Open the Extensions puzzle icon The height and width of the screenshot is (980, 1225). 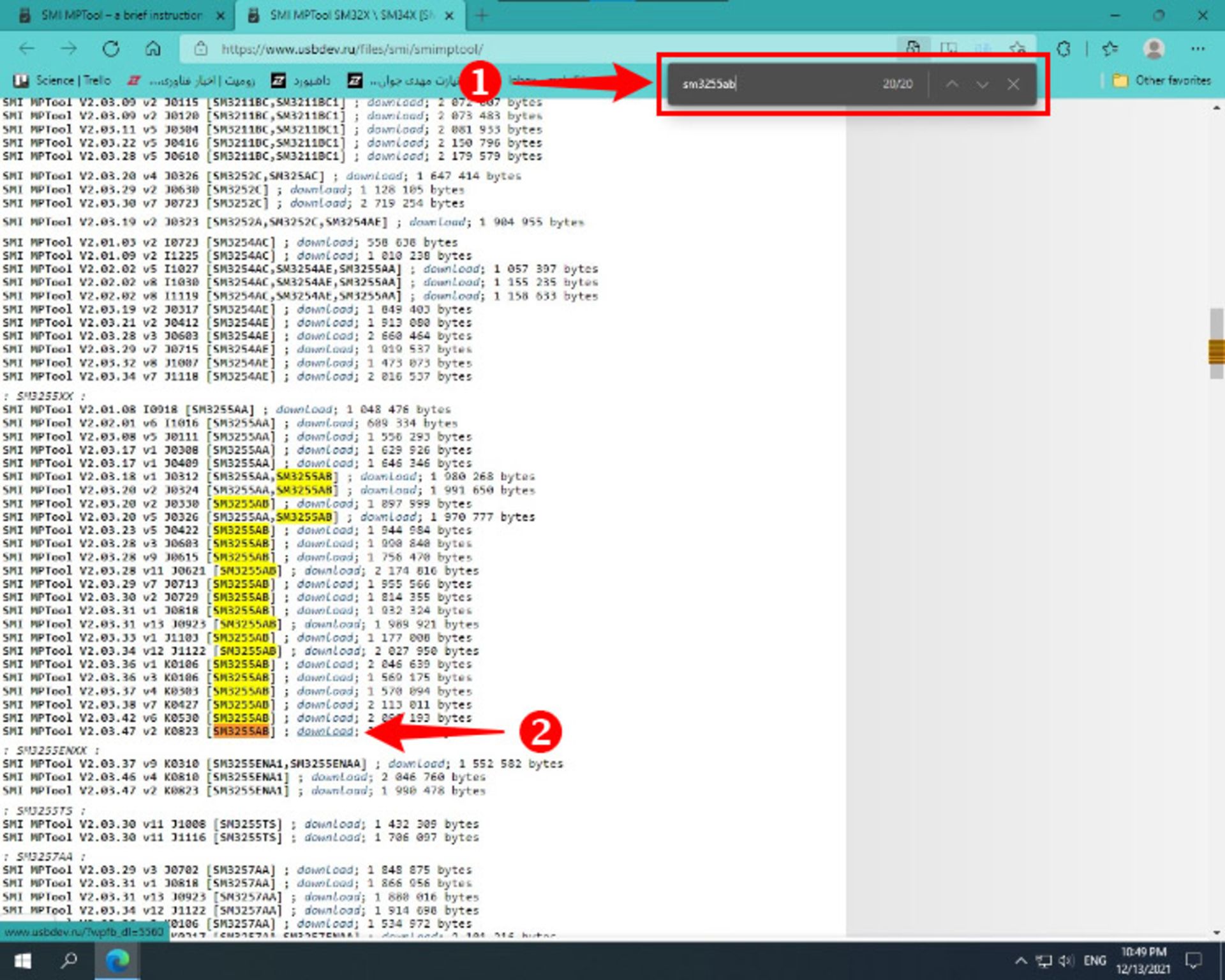(1064, 48)
